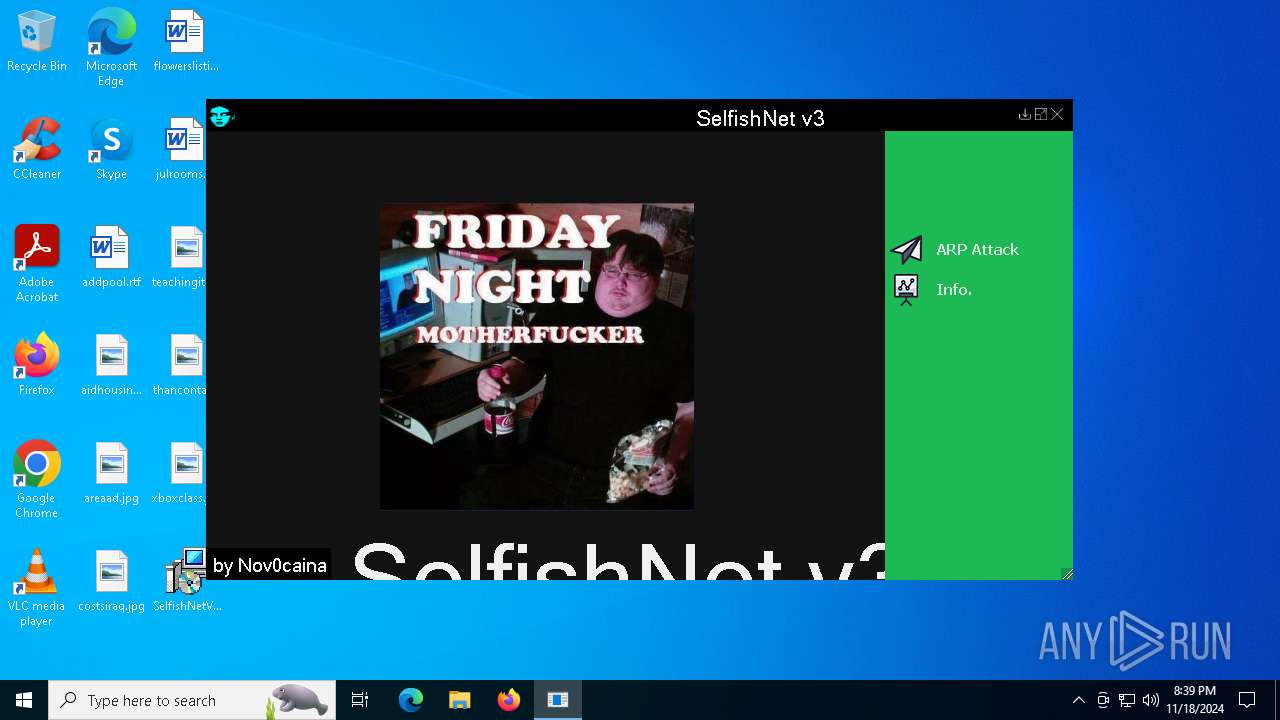The image size is (1280, 720).
Task: Select the Adobe Acrobat desktop shortcut
Action: pyautogui.click(x=37, y=264)
